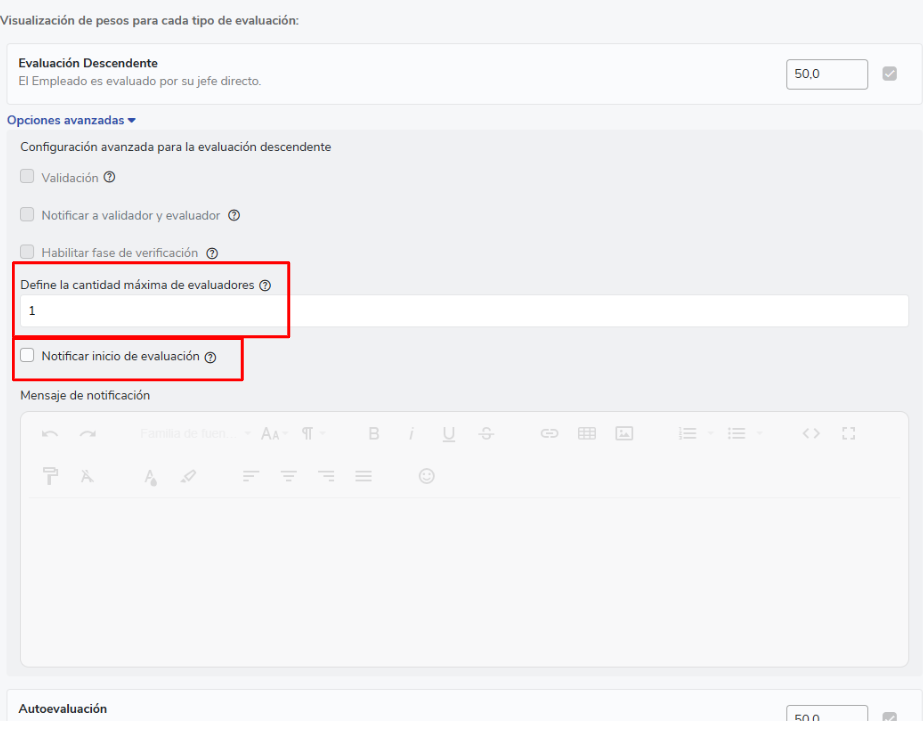Viewport: 923px width, 733px height.
Task: Tick the Notificar inicio de evaluación checkbox
Action: pos(27,356)
